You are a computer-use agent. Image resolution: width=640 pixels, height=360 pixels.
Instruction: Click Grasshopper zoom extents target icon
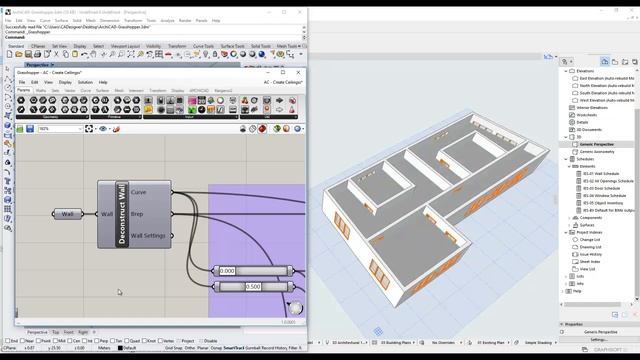(x=89, y=129)
